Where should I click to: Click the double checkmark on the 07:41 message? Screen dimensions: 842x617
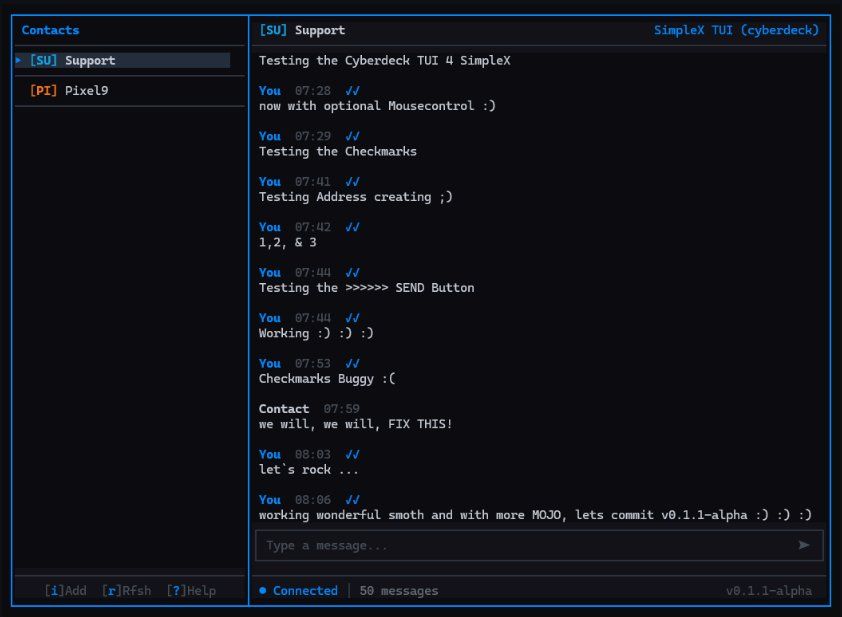coord(353,182)
